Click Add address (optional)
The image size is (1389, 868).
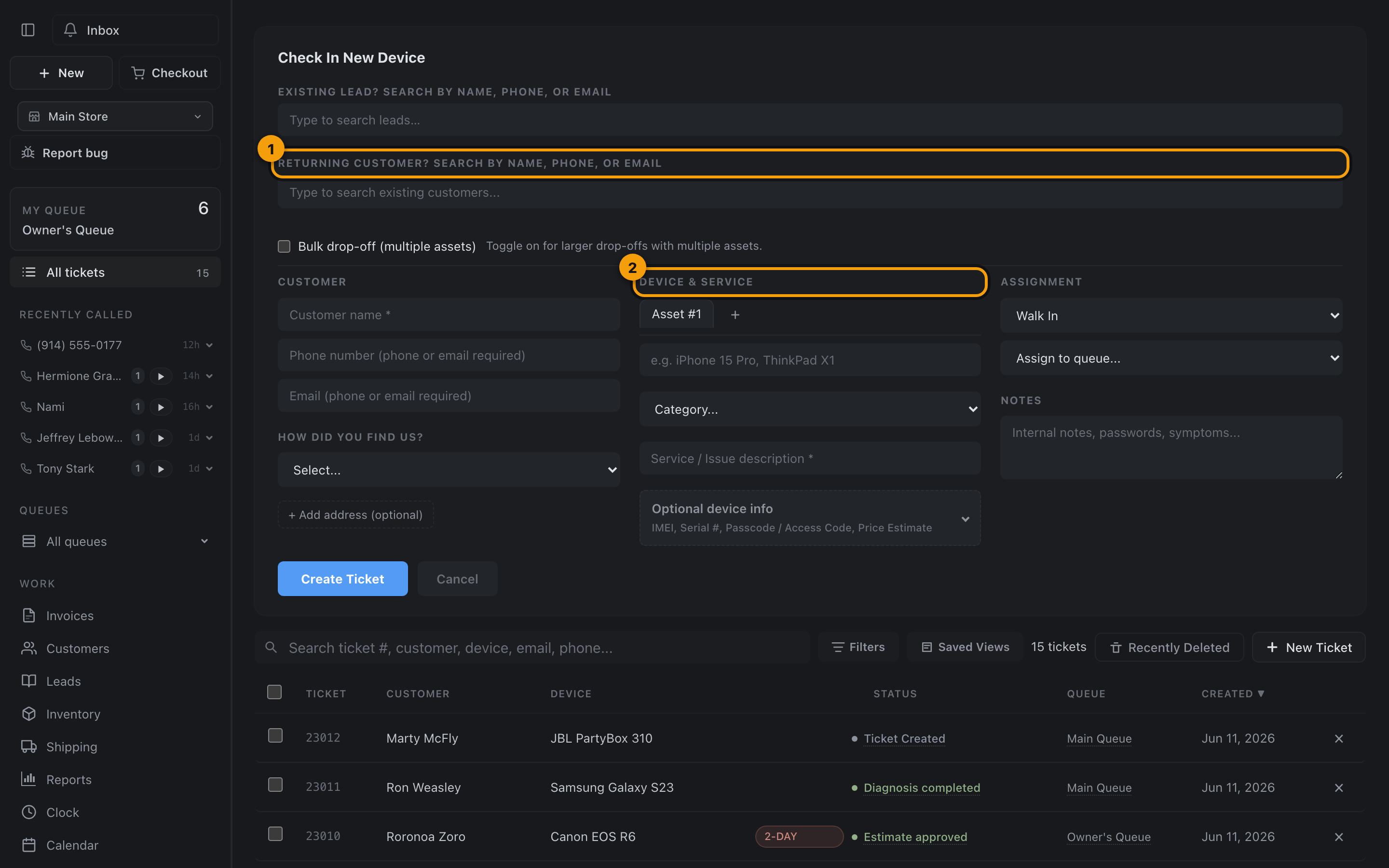(x=355, y=515)
